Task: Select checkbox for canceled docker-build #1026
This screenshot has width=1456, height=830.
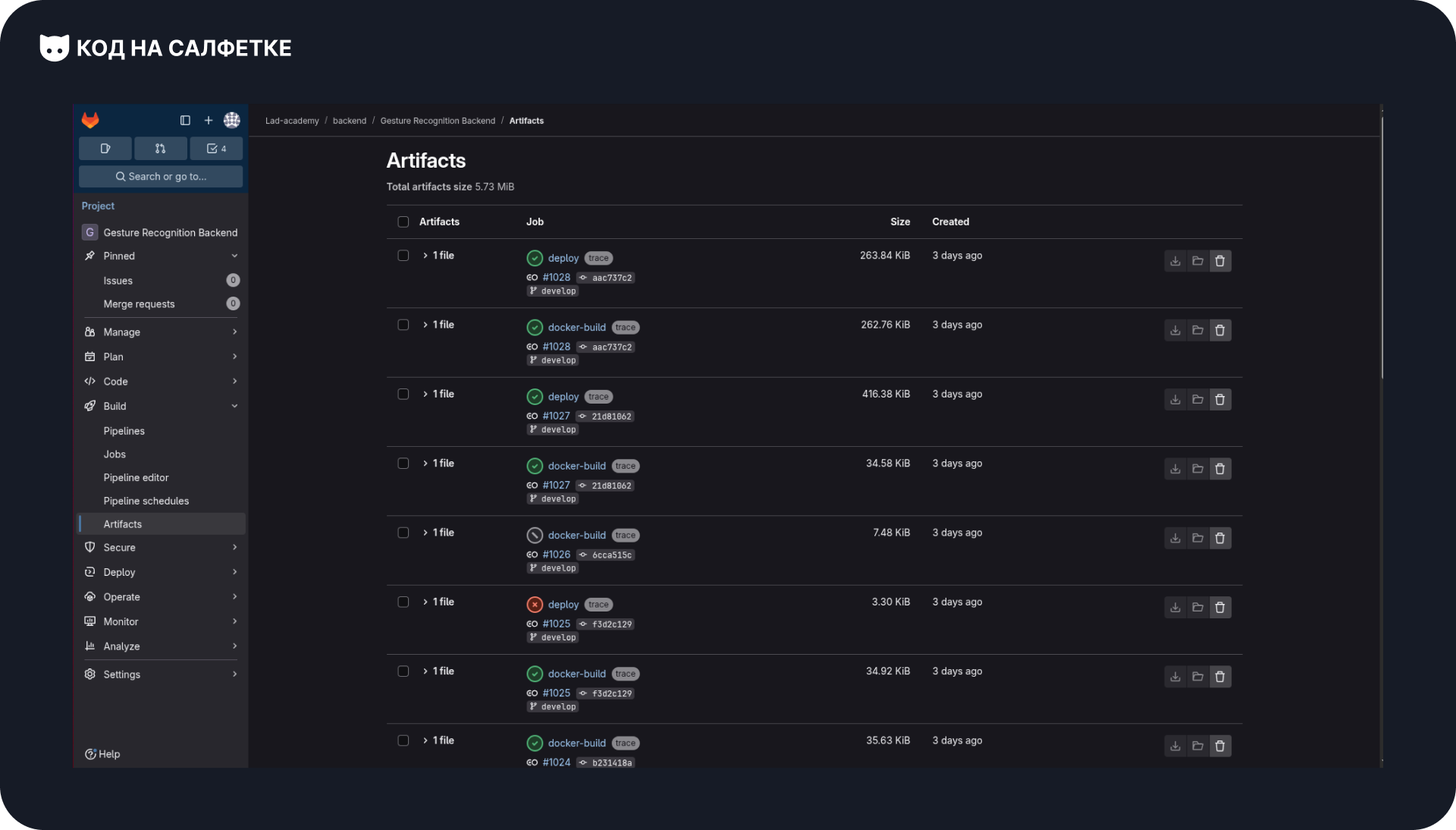Action: [x=403, y=533]
